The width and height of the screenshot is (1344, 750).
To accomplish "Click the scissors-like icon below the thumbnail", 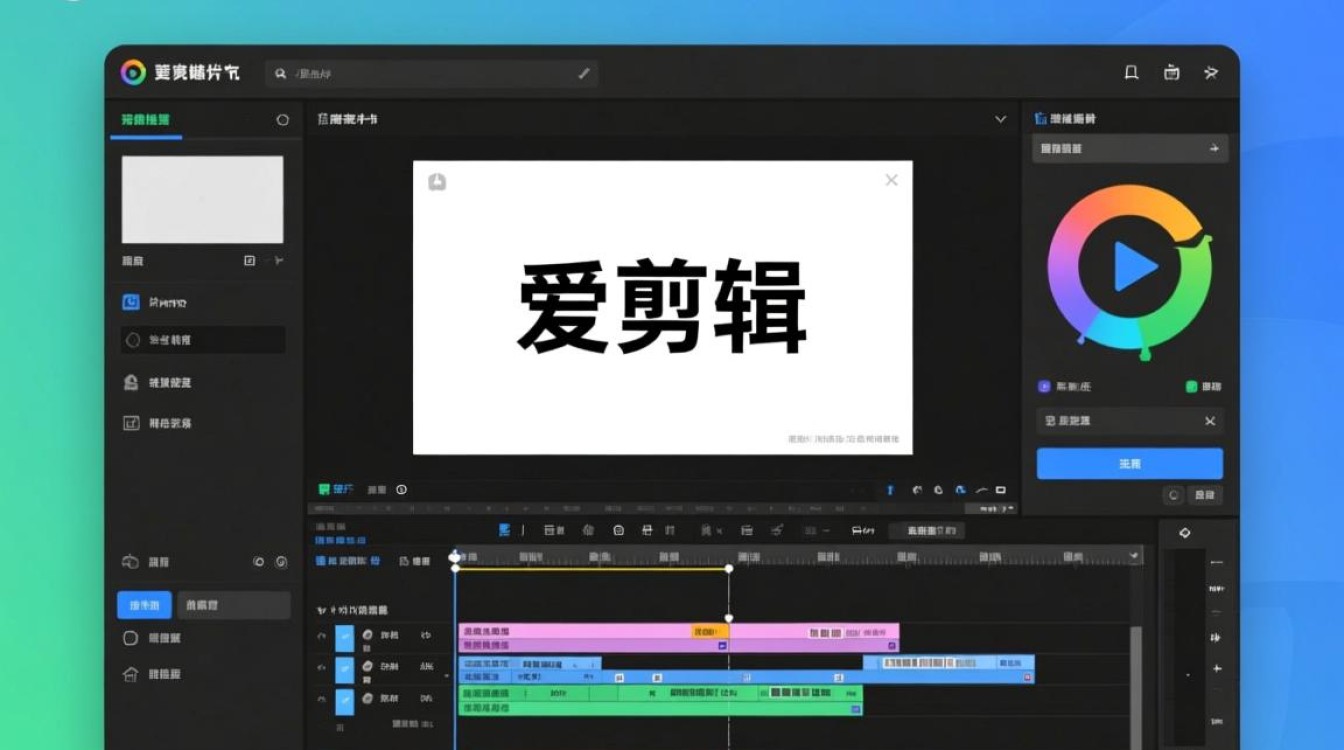I will 278,260.
